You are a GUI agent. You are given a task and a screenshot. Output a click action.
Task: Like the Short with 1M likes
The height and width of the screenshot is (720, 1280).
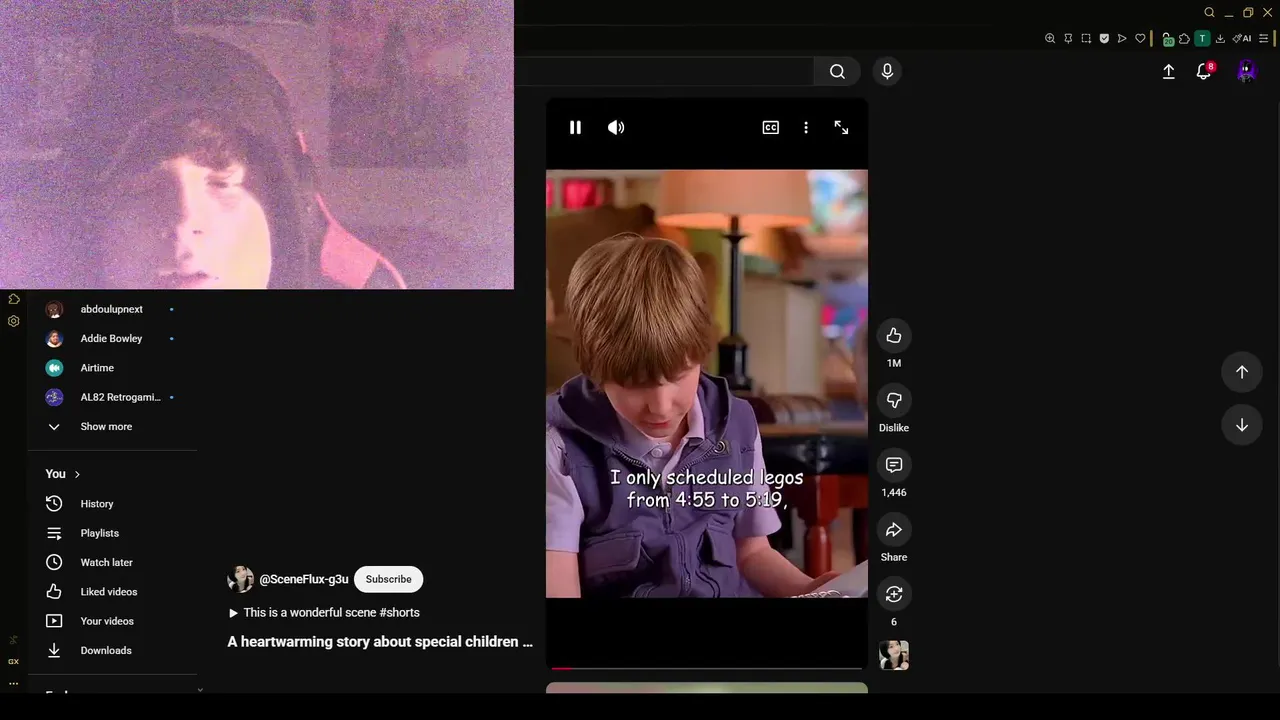(894, 336)
